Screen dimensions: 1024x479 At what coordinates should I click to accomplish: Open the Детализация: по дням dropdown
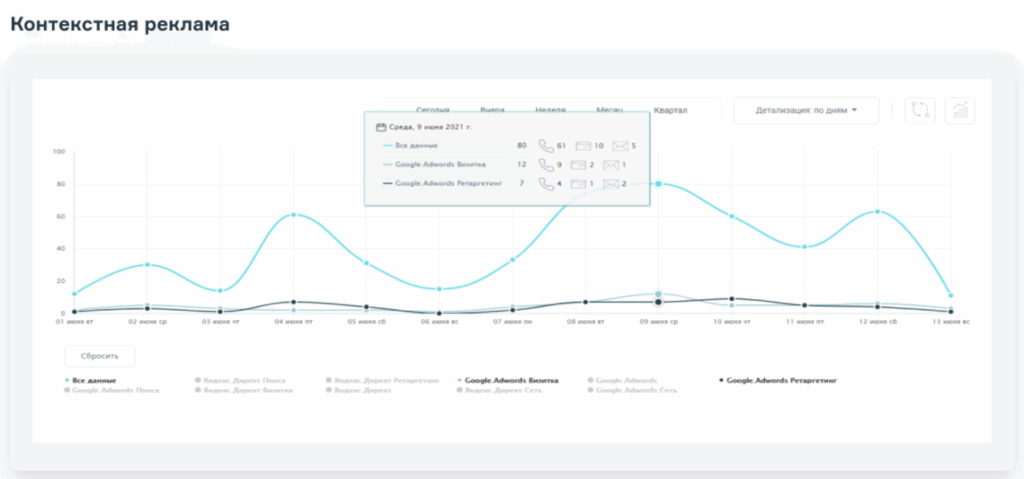coord(805,110)
